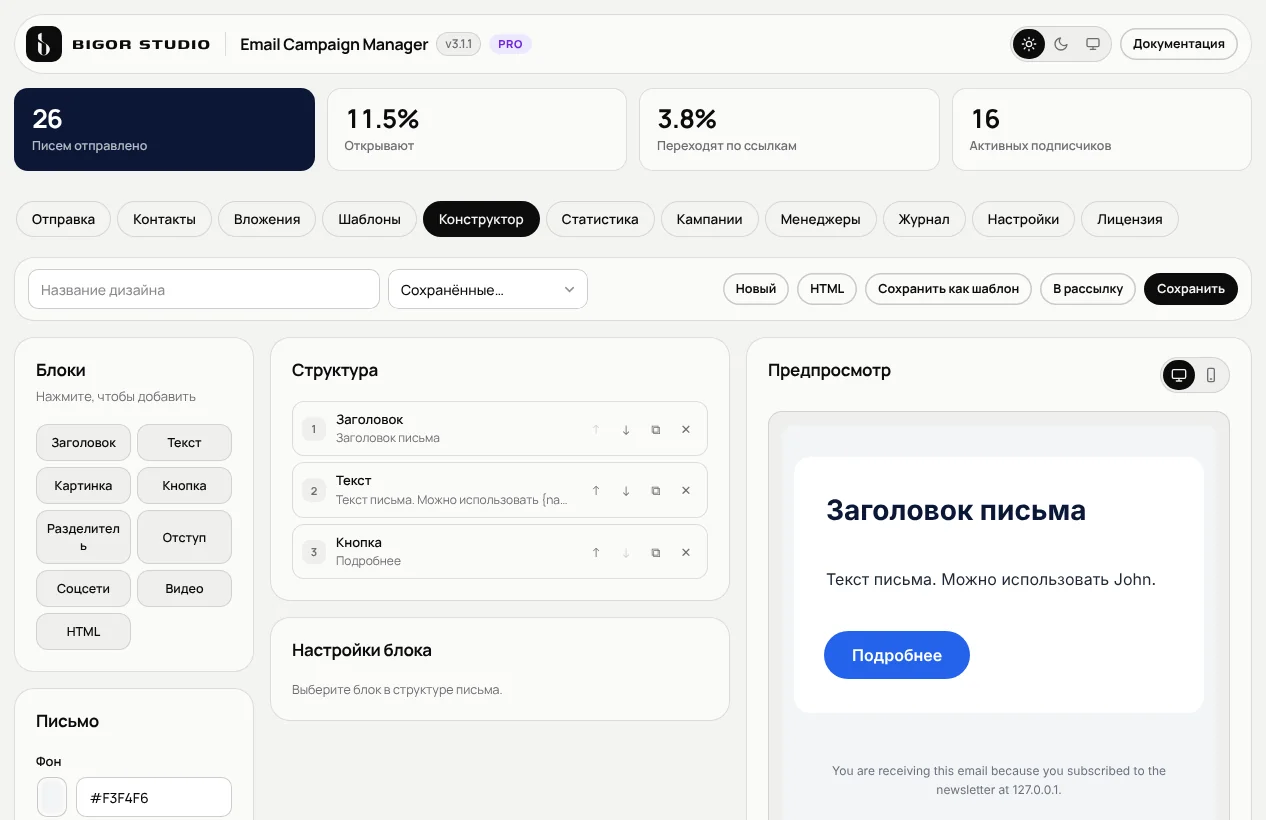Open the Отправка tab
This screenshot has width=1266, height=820.
(63, 219)
